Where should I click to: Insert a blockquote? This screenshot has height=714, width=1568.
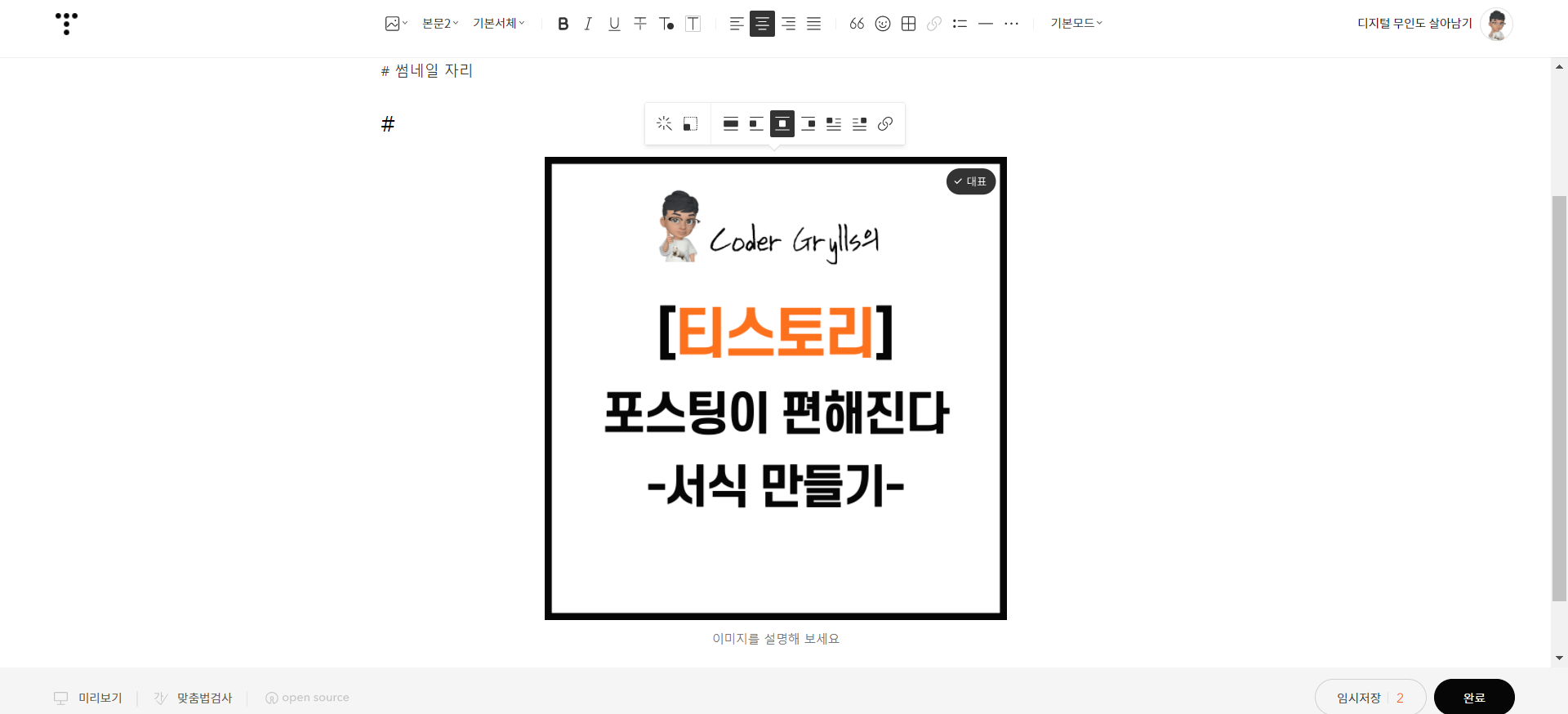[857, 24]
